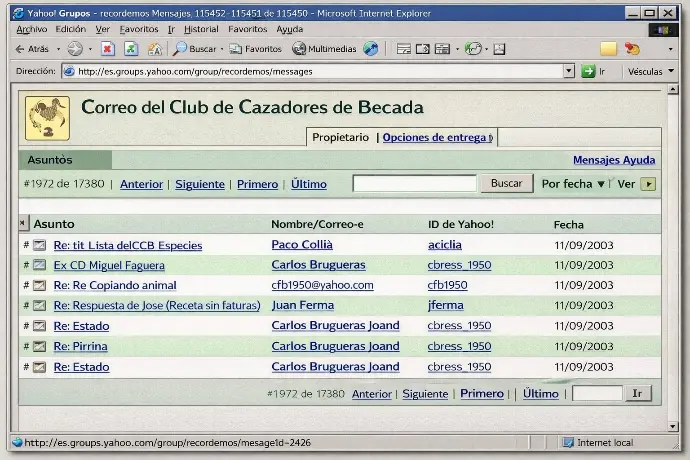Click the yellow folder icon in toolbar
The width and height of the screenshot is (690, 460).
click(x=608, y=48)
